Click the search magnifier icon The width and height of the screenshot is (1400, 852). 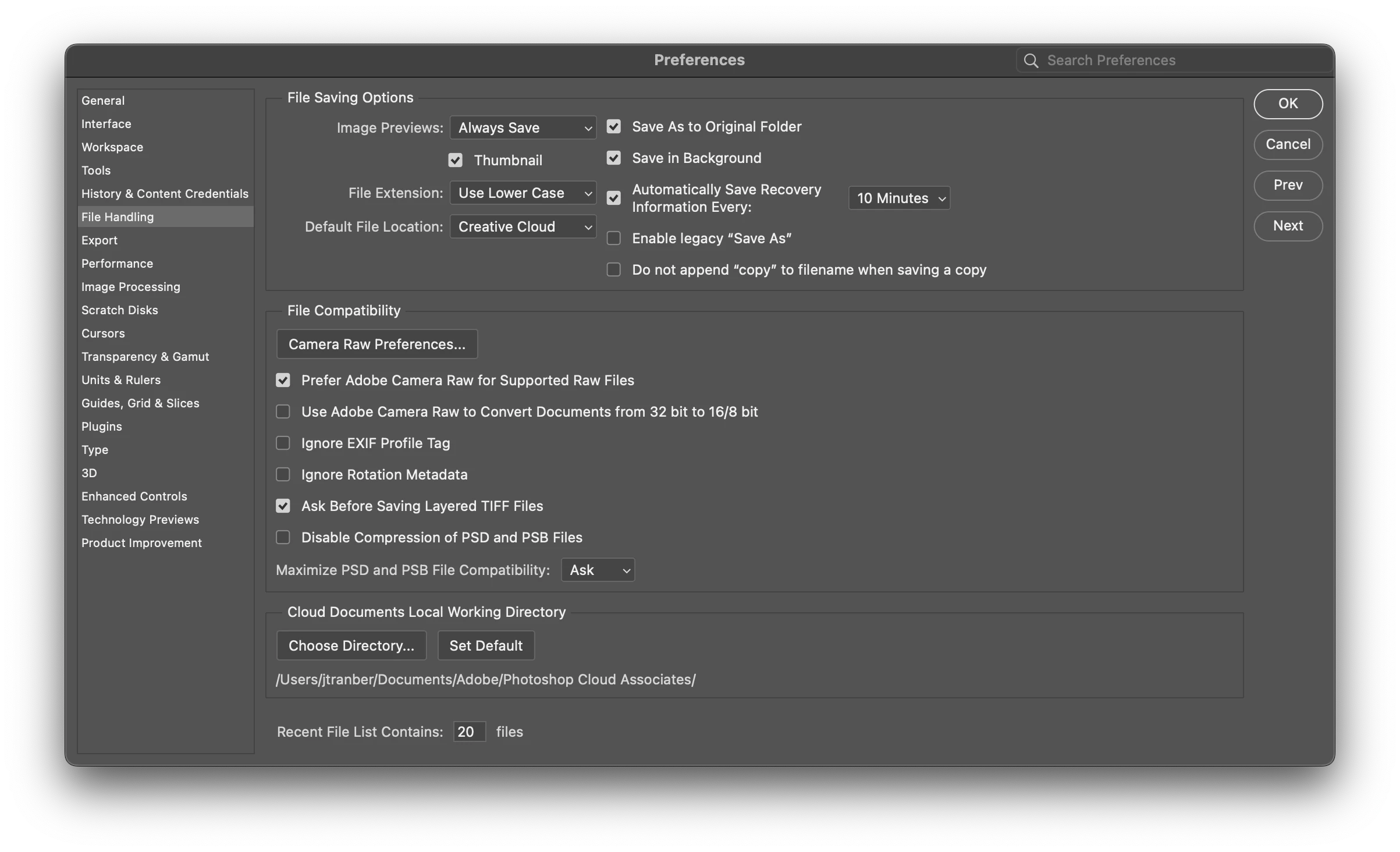point(1031,61)
